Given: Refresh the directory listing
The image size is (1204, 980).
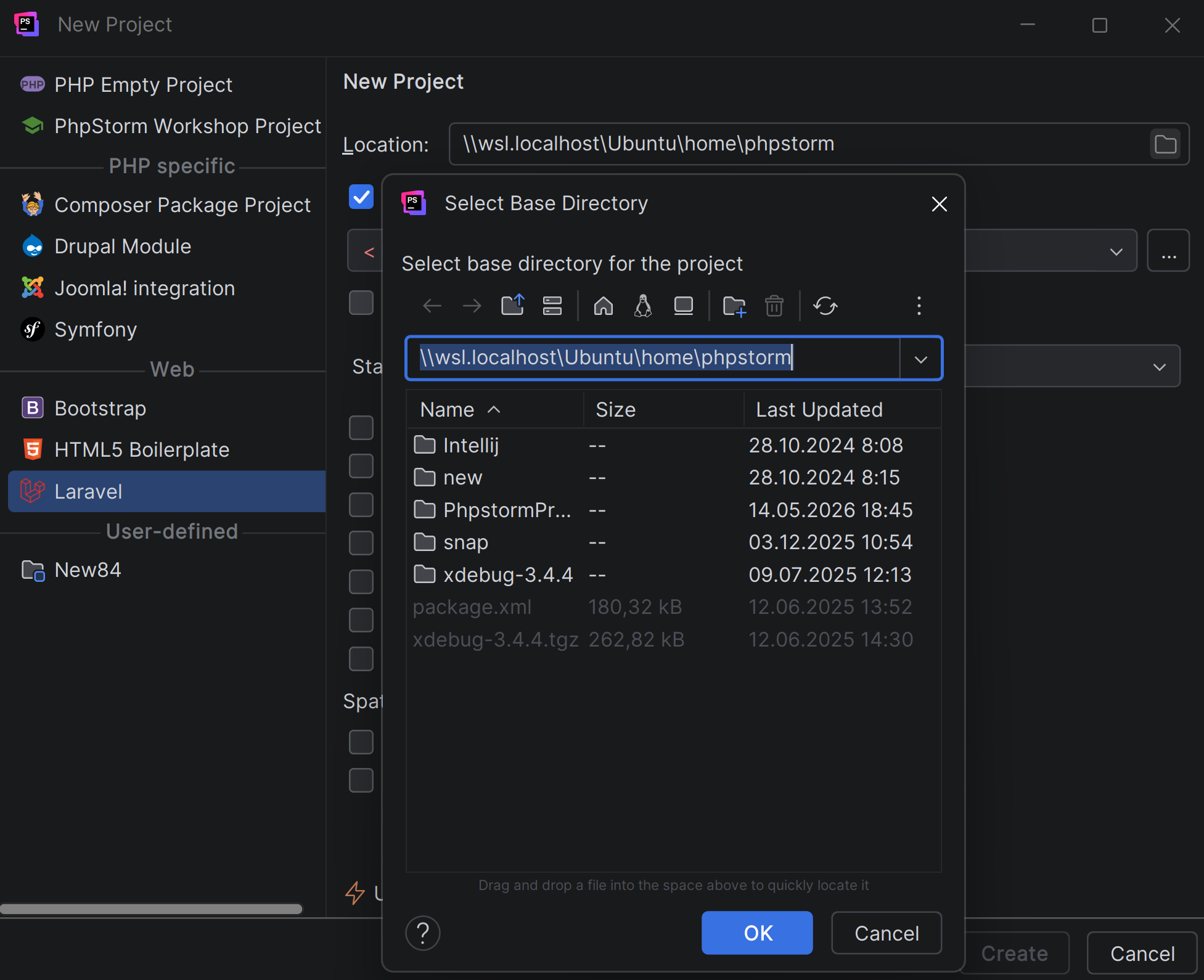Looking at the screenshot, I should click(x=825, y=306).
